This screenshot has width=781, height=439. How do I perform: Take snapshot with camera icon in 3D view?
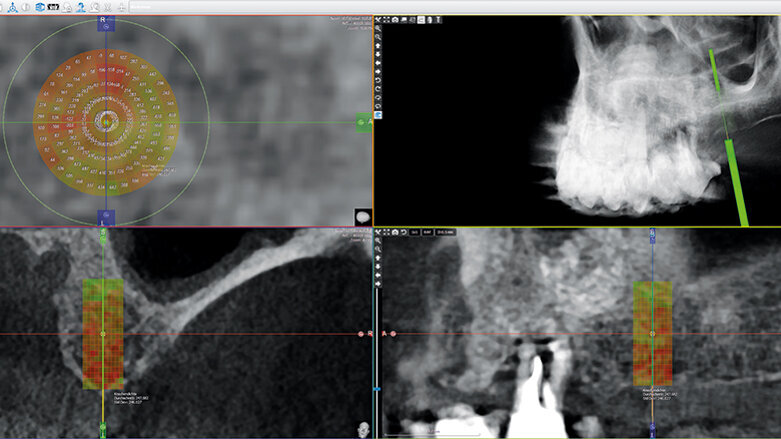click(395, 20)
